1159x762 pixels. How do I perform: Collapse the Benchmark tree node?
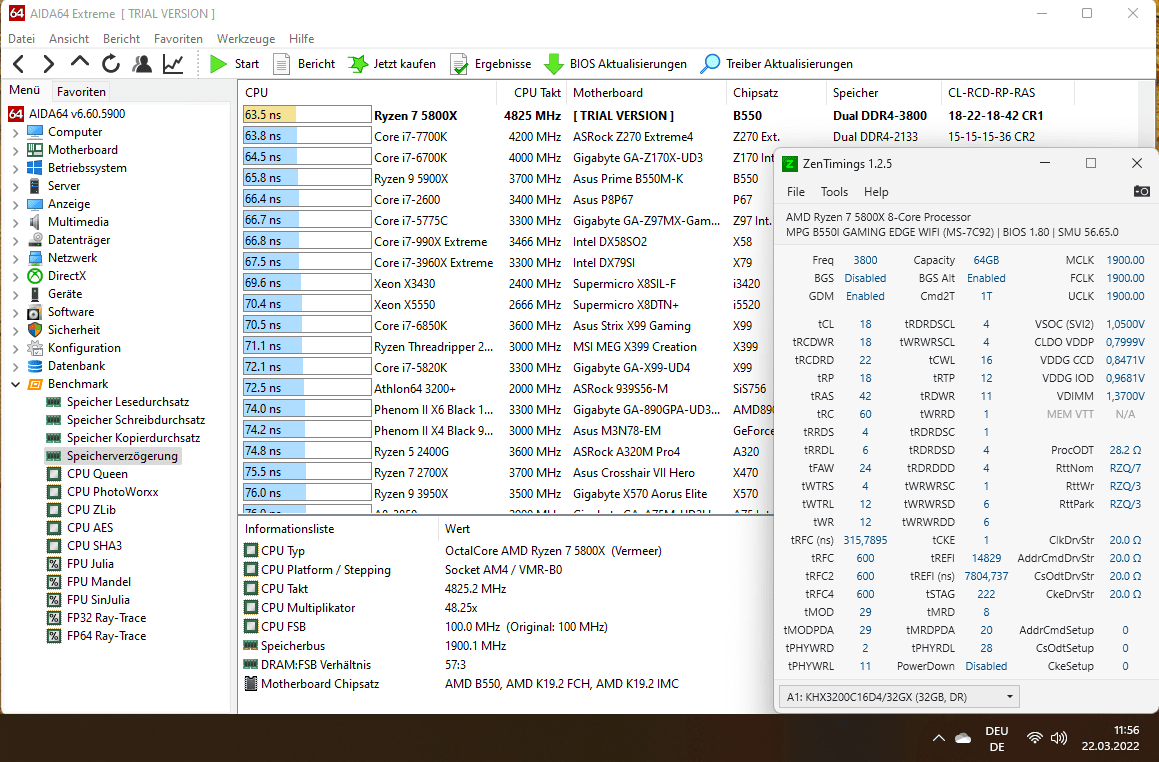click(16, 384)
